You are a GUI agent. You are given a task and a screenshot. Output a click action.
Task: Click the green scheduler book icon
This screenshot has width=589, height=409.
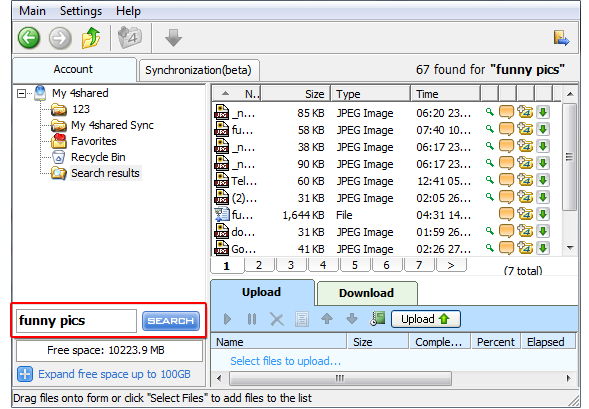(x=378, y=318)
